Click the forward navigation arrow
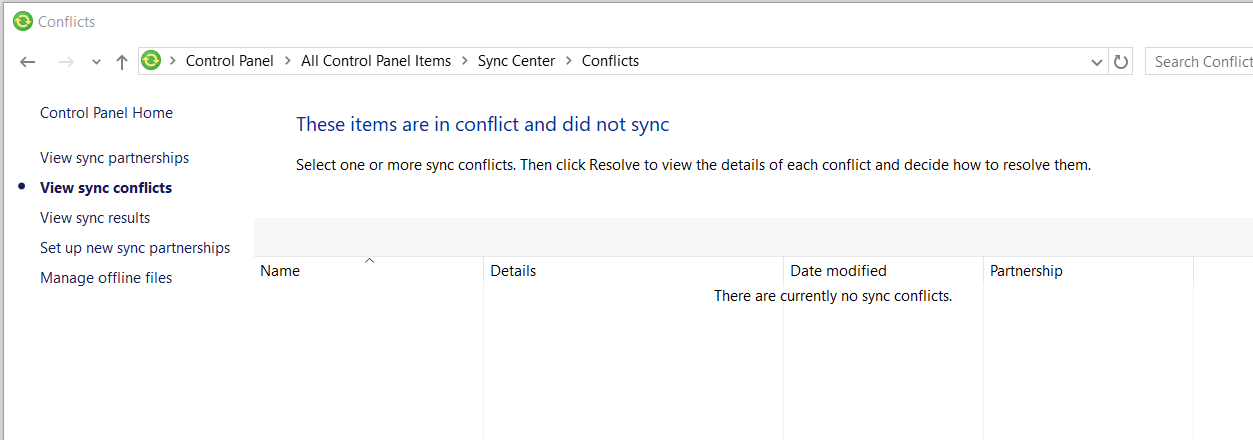 [66, 62]
